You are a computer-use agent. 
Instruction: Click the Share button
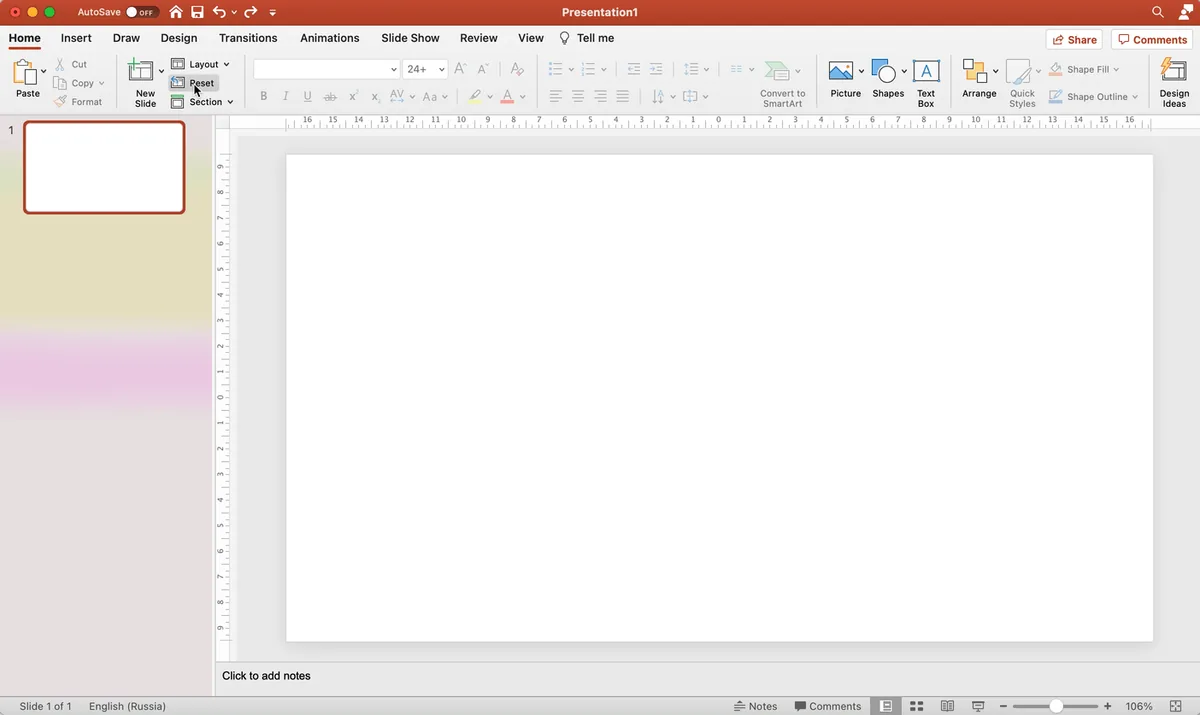pos(1074,40)
